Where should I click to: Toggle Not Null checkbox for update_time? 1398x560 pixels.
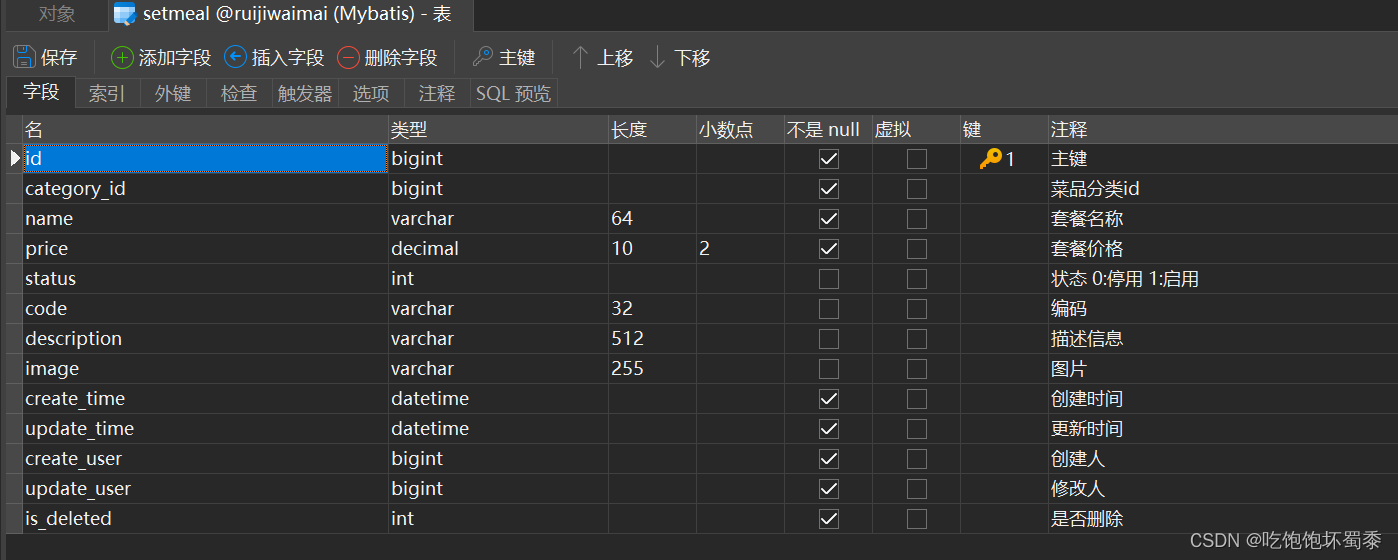[828, 429]
